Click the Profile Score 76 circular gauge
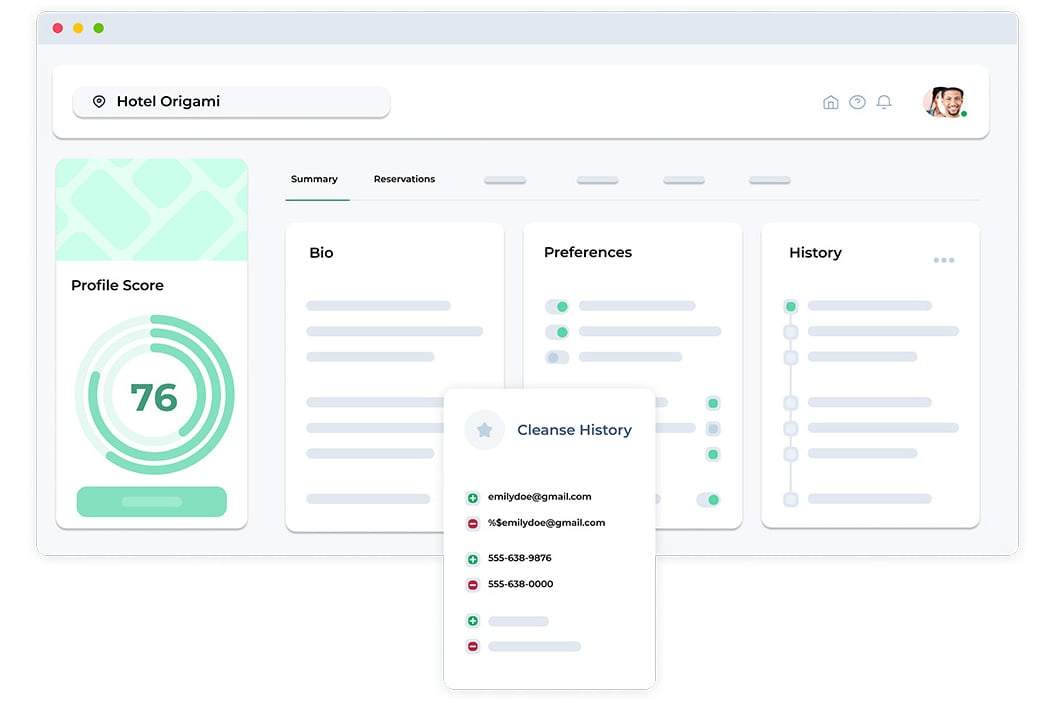Viewport: 1054px width, 703px height. click(x=154, y=396)
